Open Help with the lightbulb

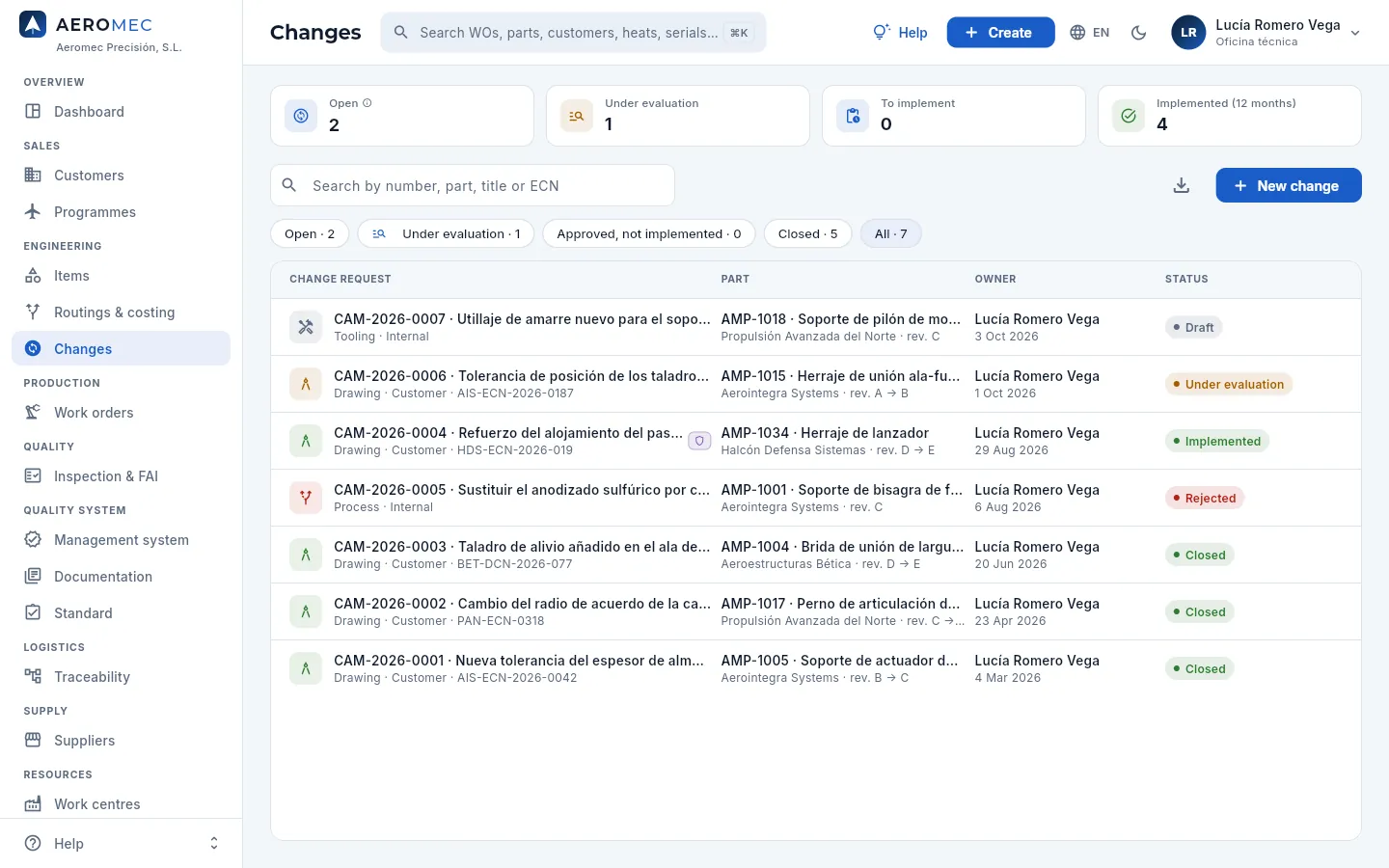[900, 33]
